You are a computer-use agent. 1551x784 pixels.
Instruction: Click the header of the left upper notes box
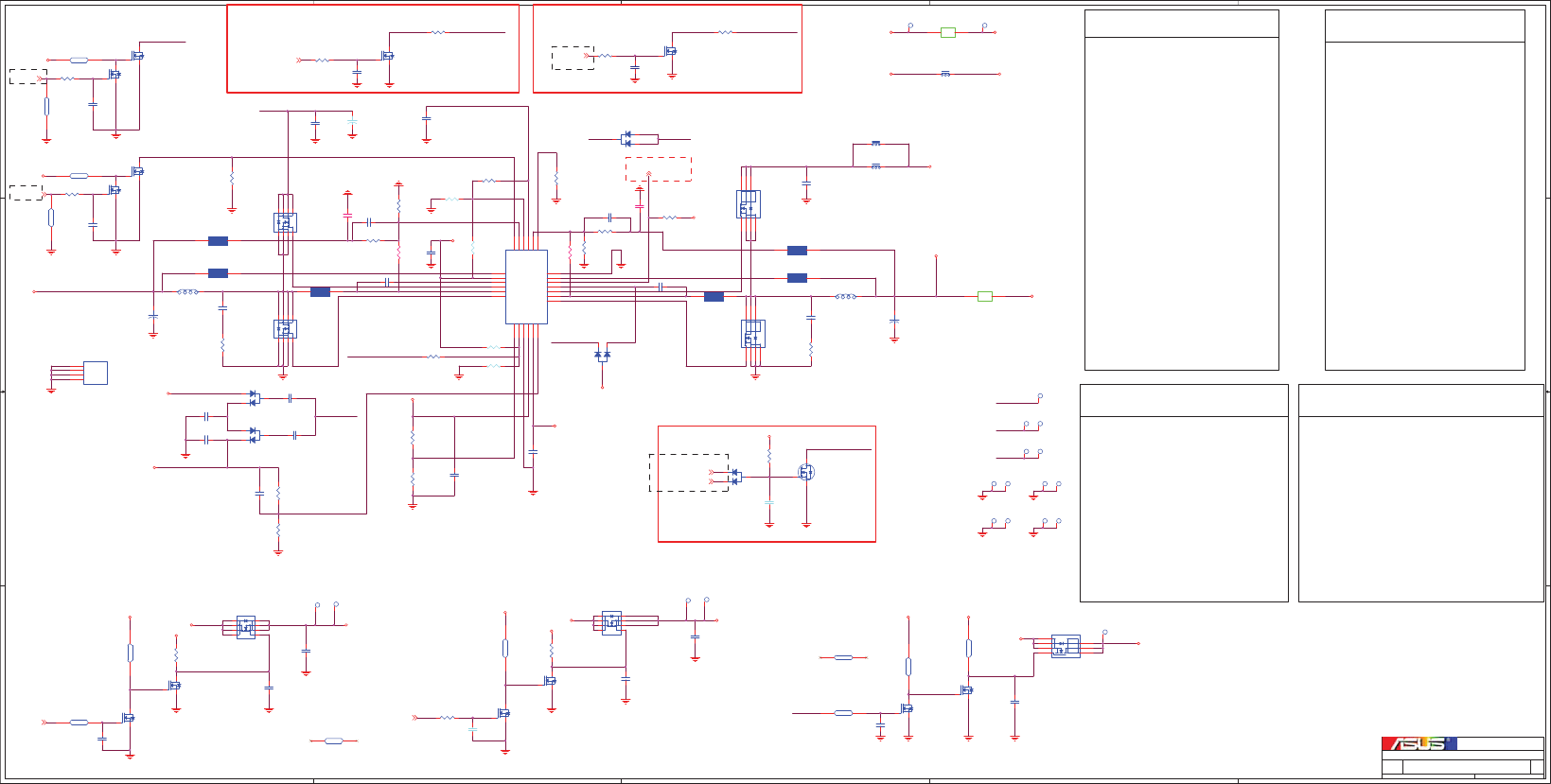click(x=1182, y=25)
